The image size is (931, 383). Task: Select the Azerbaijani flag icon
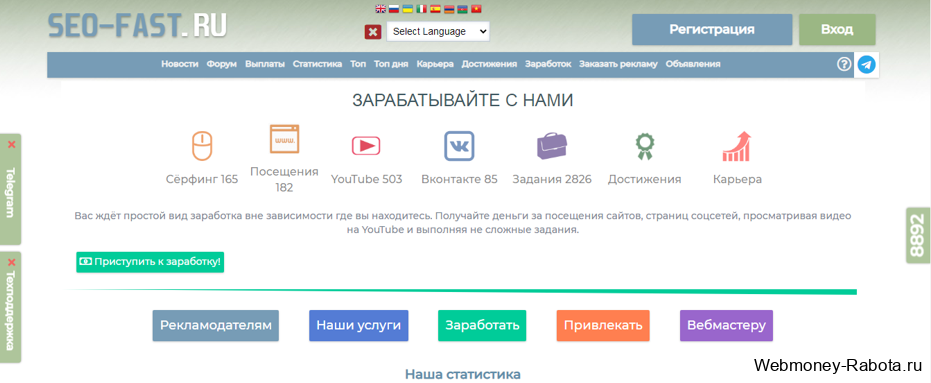click(x=463, y=9)
